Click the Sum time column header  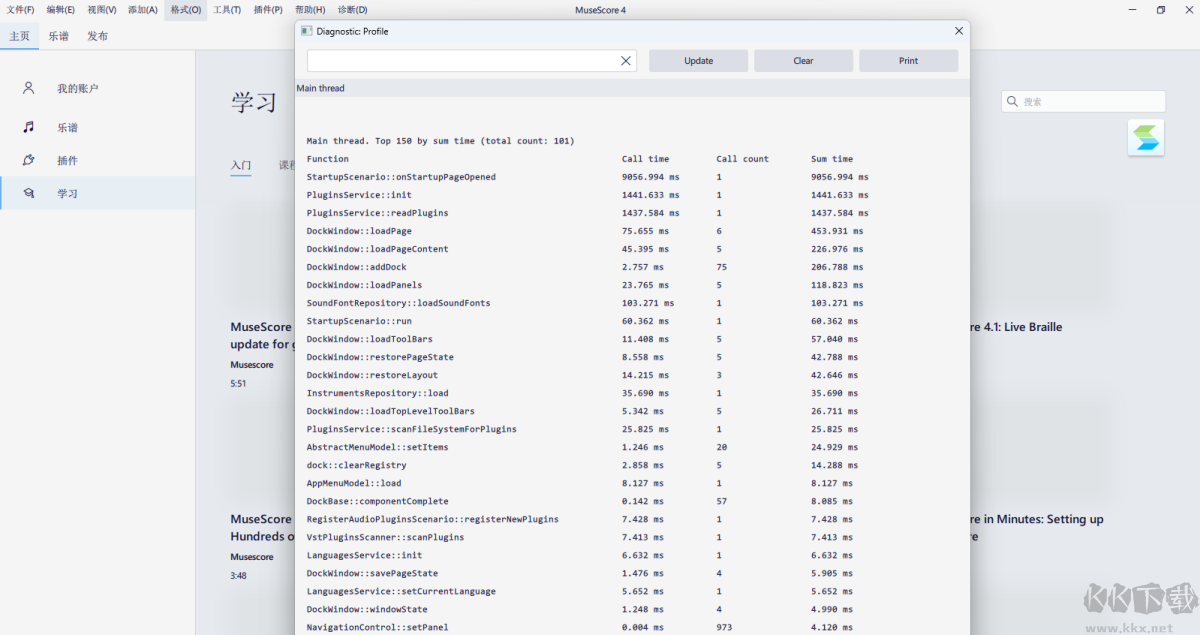(832, 159)
